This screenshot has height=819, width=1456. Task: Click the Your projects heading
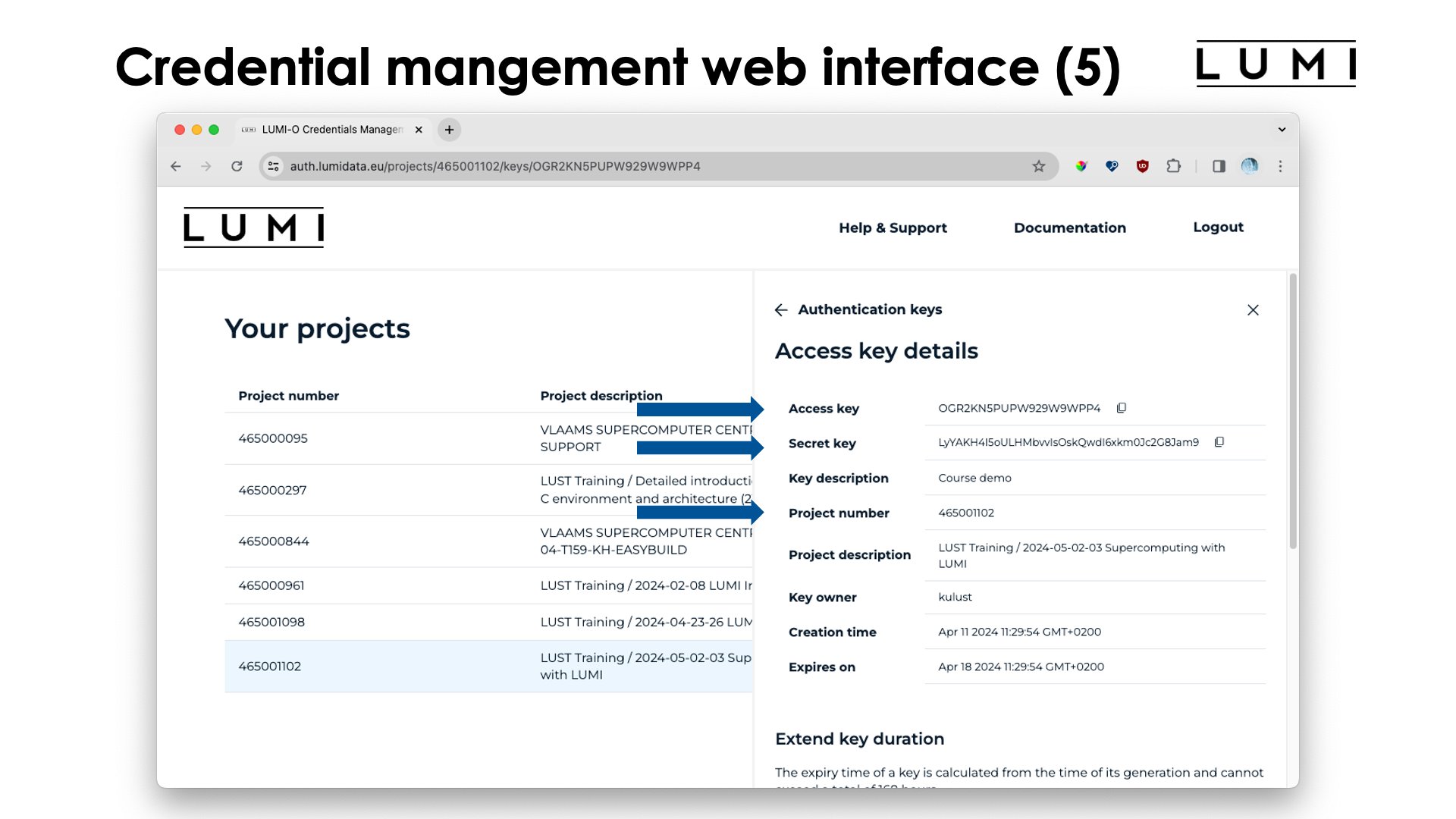pos(317,328)
